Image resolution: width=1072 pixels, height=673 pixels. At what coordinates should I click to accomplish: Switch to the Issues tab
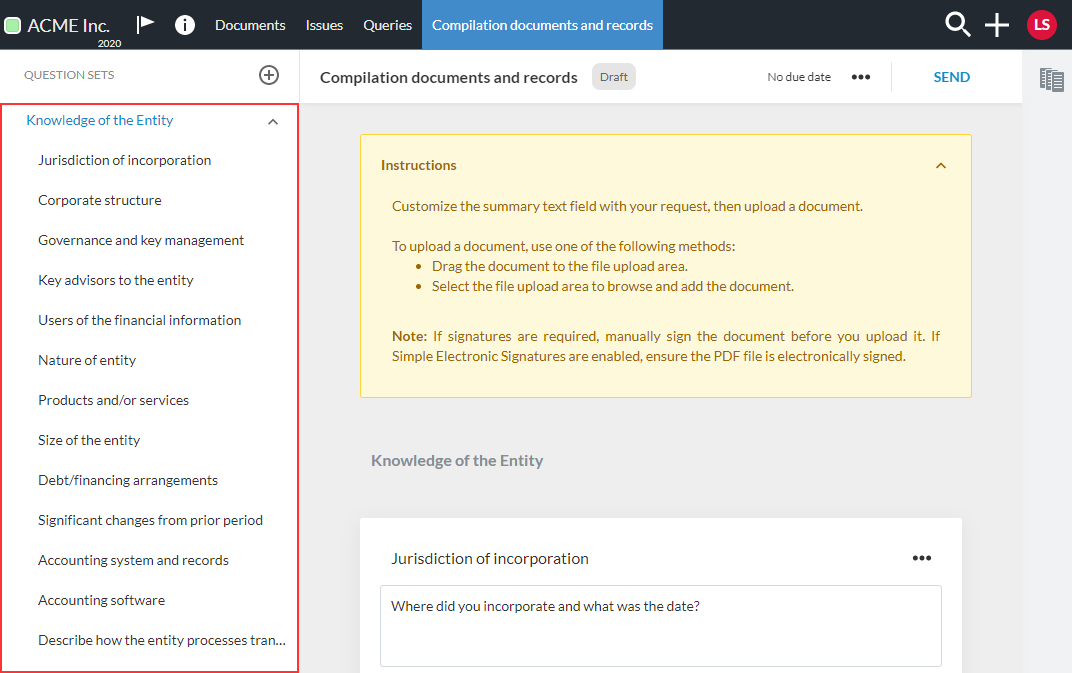click(324, 25)
